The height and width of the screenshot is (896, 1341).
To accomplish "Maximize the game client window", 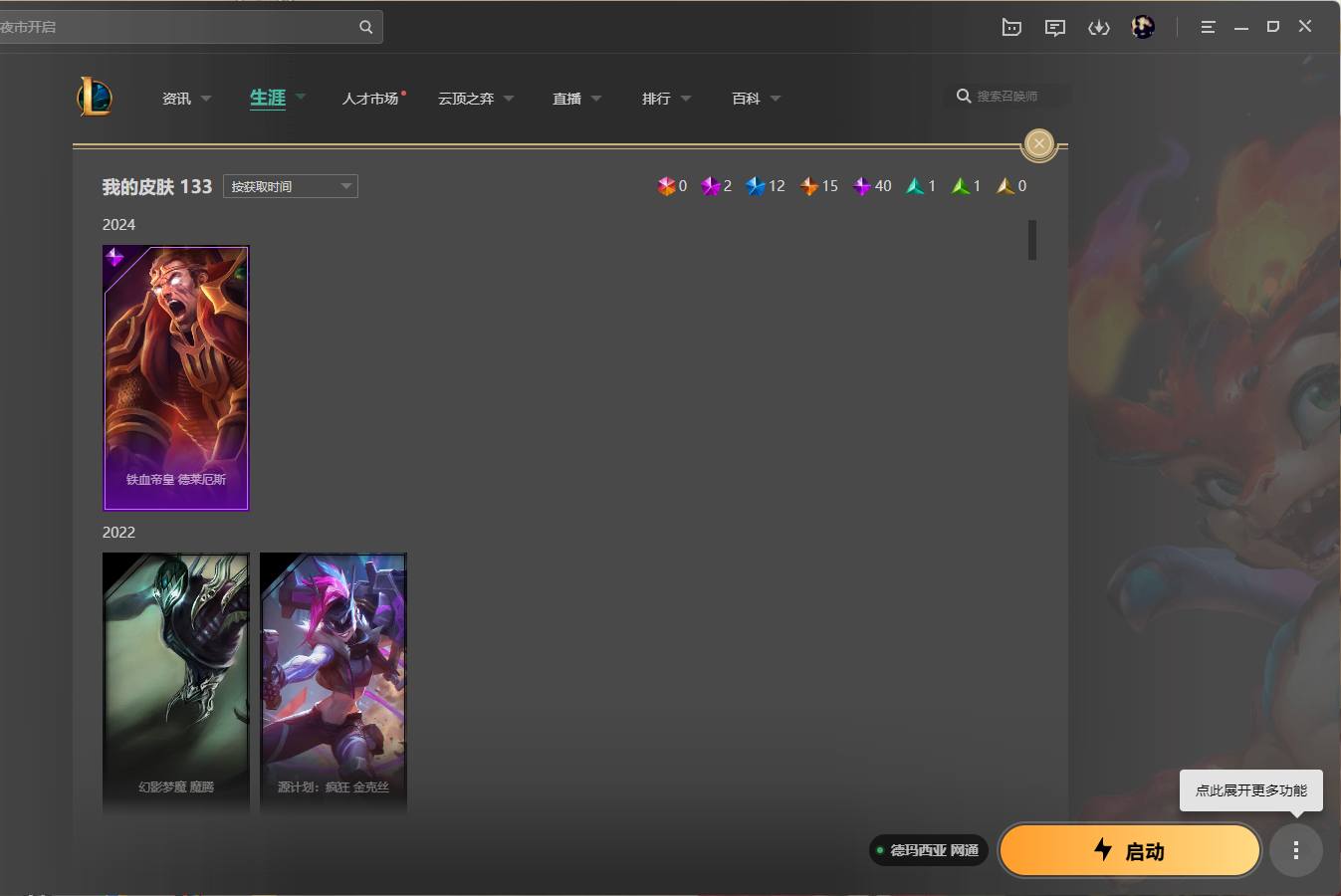I will tap(1273, 27).
